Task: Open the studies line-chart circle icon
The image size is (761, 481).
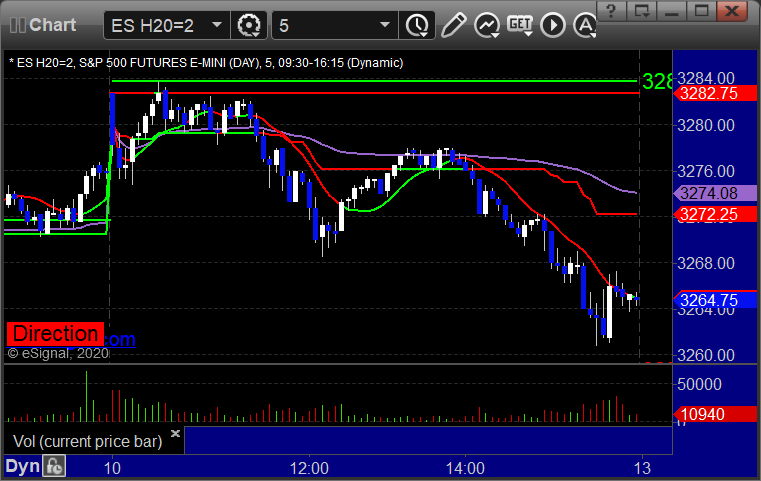Action: [487, 25]
